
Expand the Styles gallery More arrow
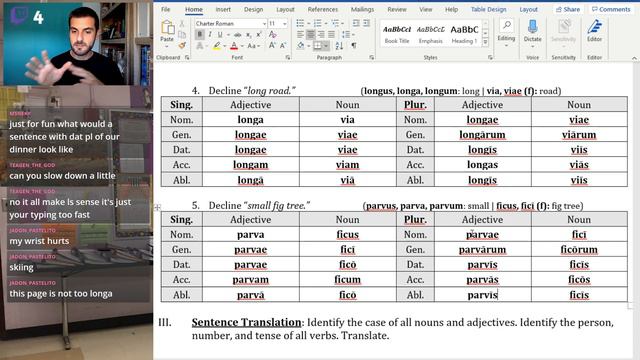[485, 42]
